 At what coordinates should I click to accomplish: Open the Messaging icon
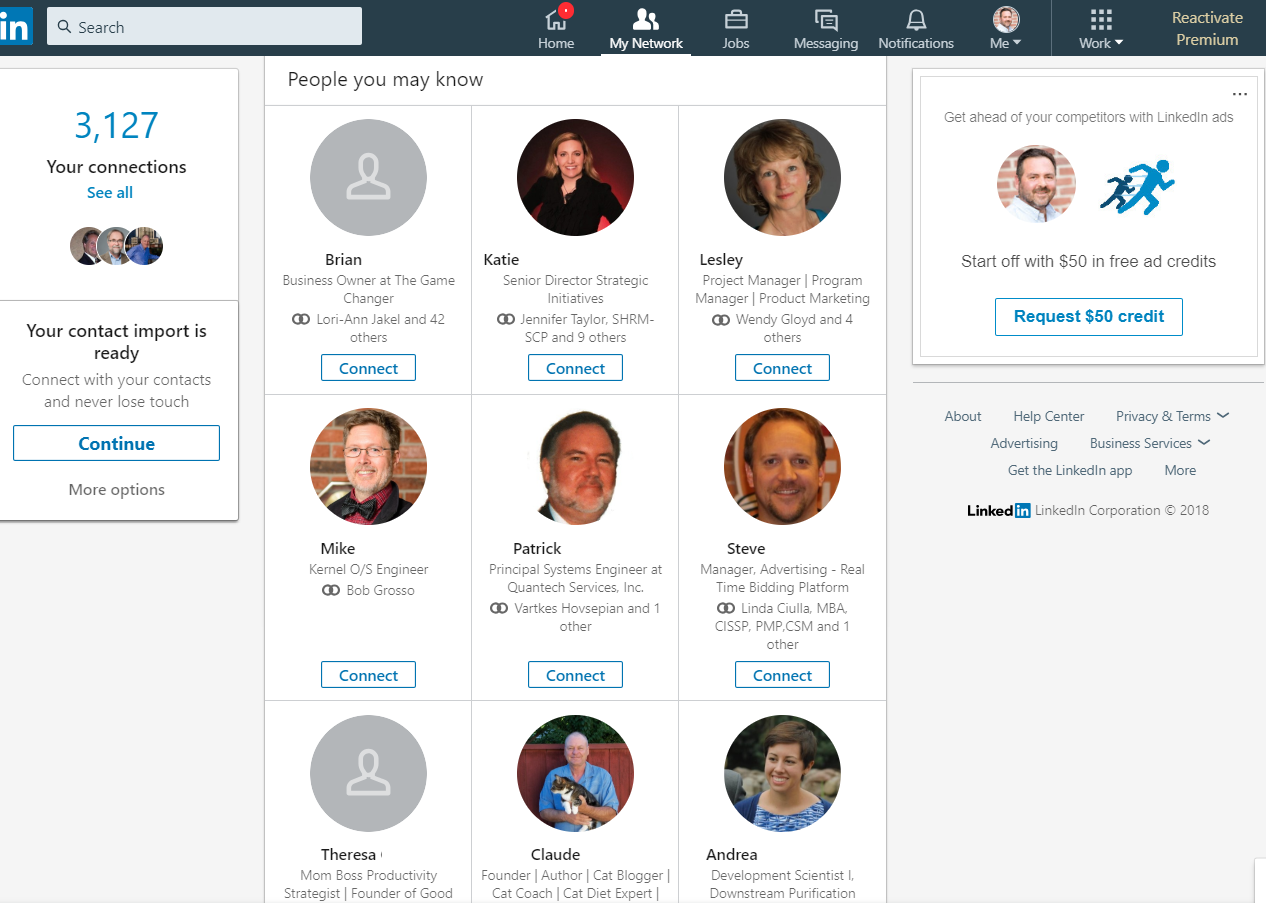pyautogui.click(x=826, y=20)
